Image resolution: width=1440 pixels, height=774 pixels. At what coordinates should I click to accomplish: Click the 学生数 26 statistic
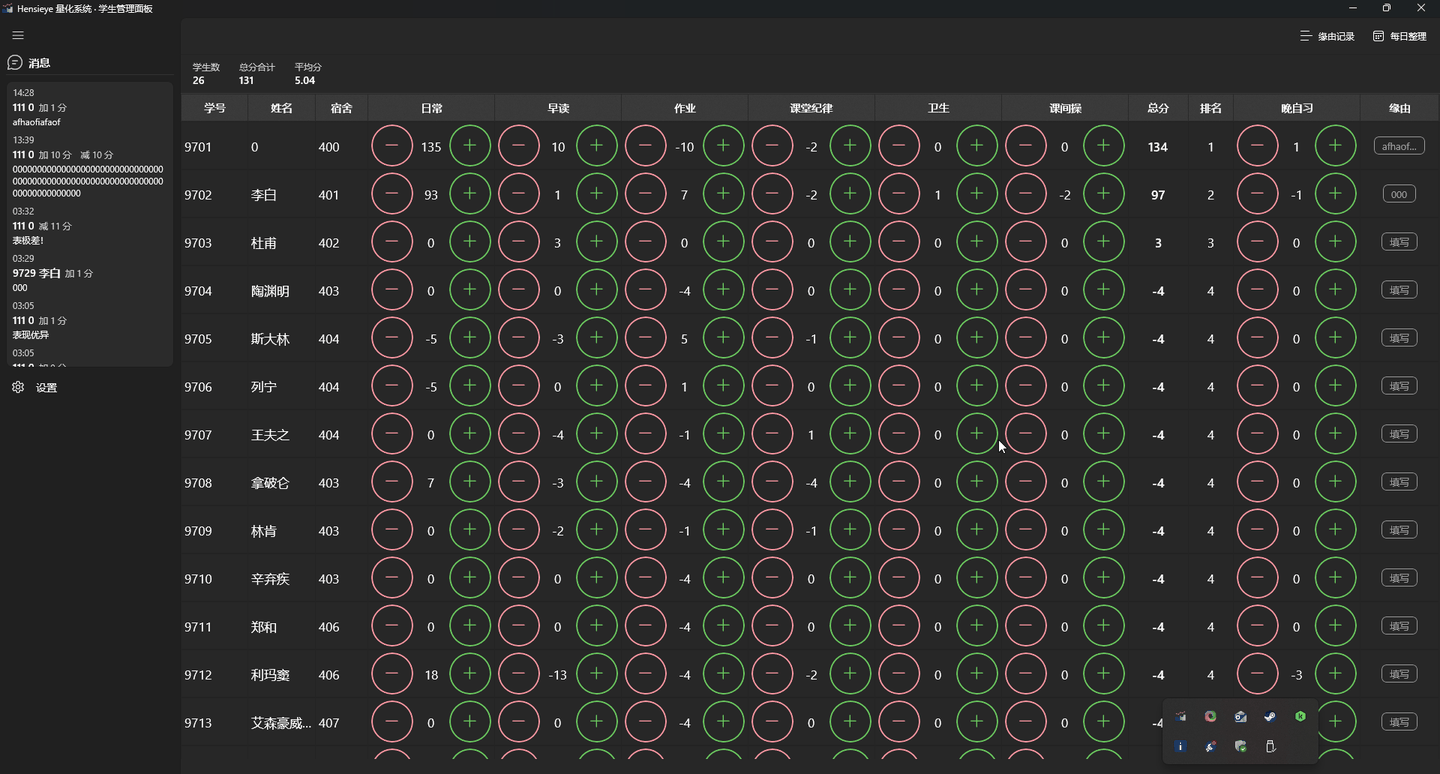pos(206,74)
